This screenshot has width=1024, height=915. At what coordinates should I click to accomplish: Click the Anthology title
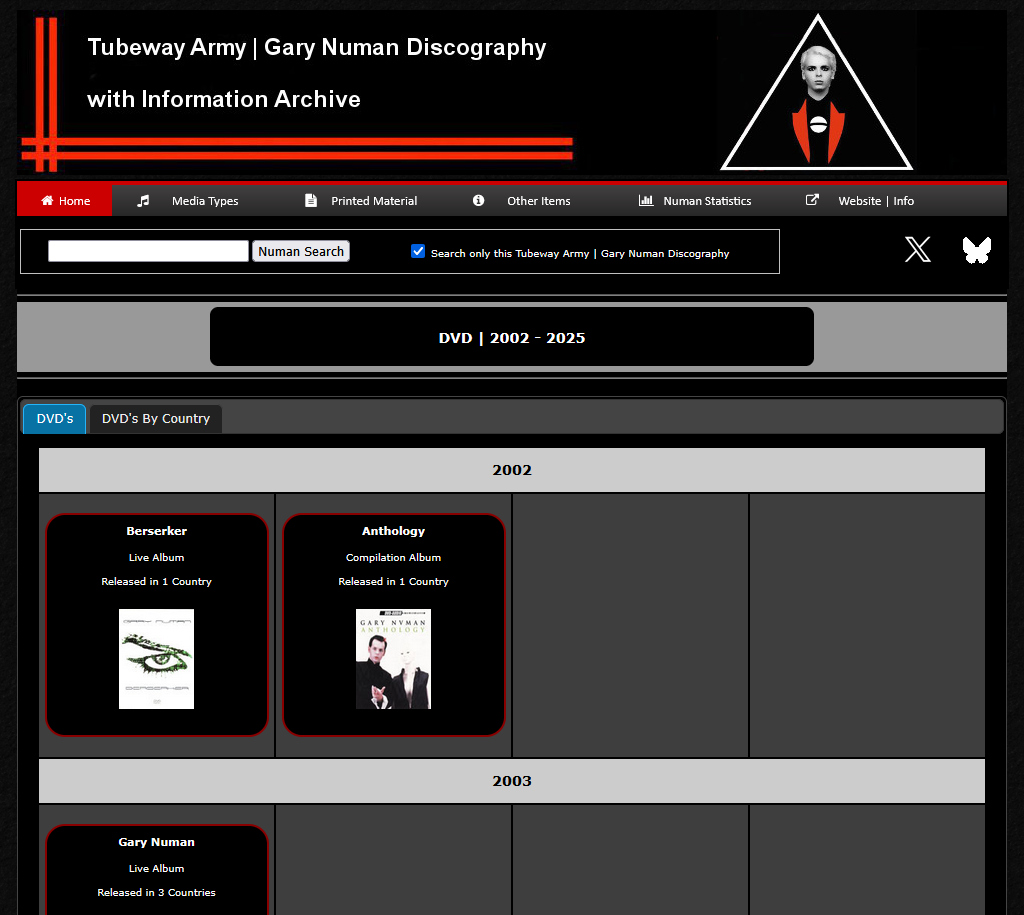pyautogui.click(x=393, y=531)
